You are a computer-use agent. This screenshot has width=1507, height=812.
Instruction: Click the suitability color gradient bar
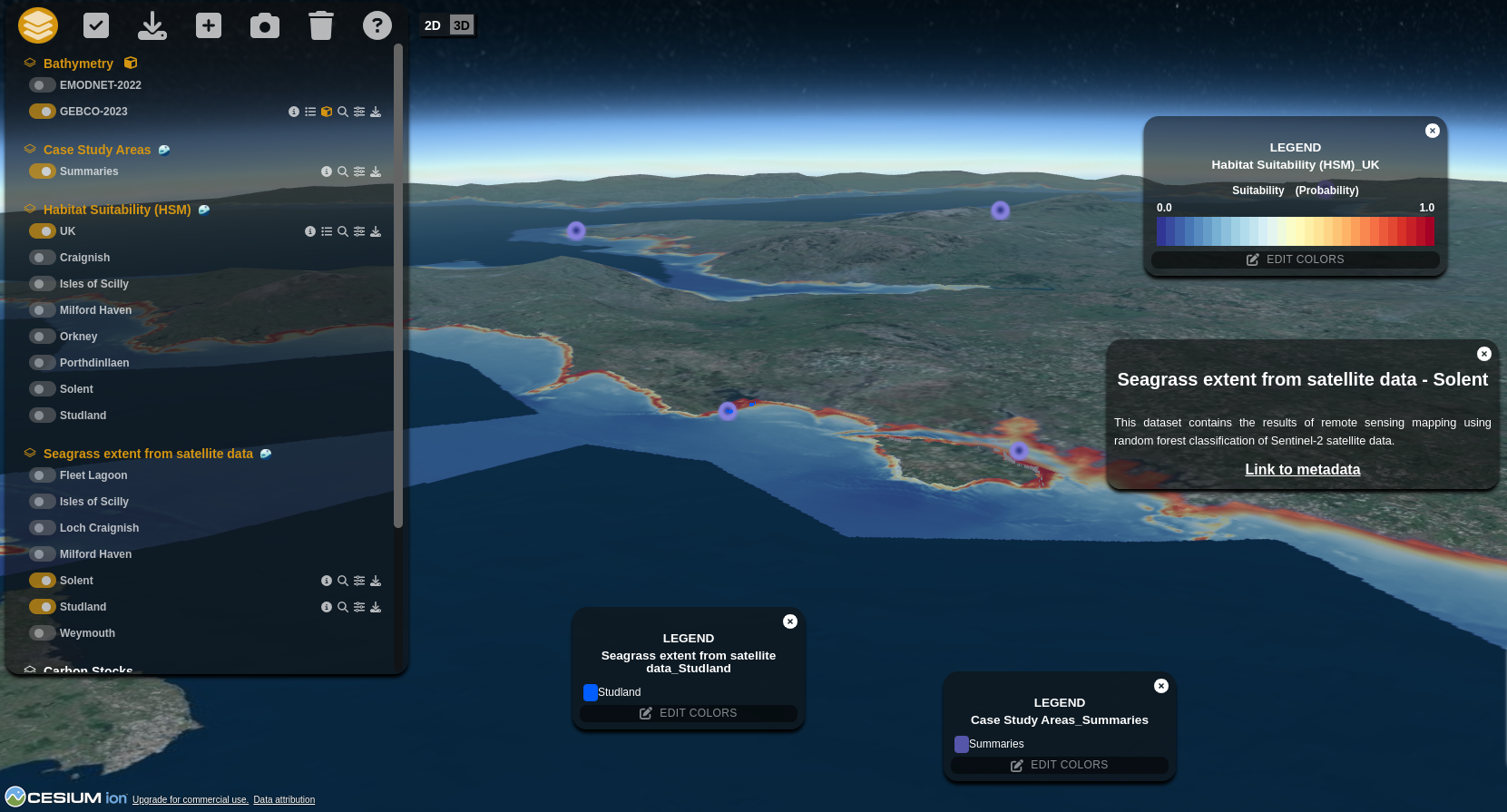point(1296,231)
